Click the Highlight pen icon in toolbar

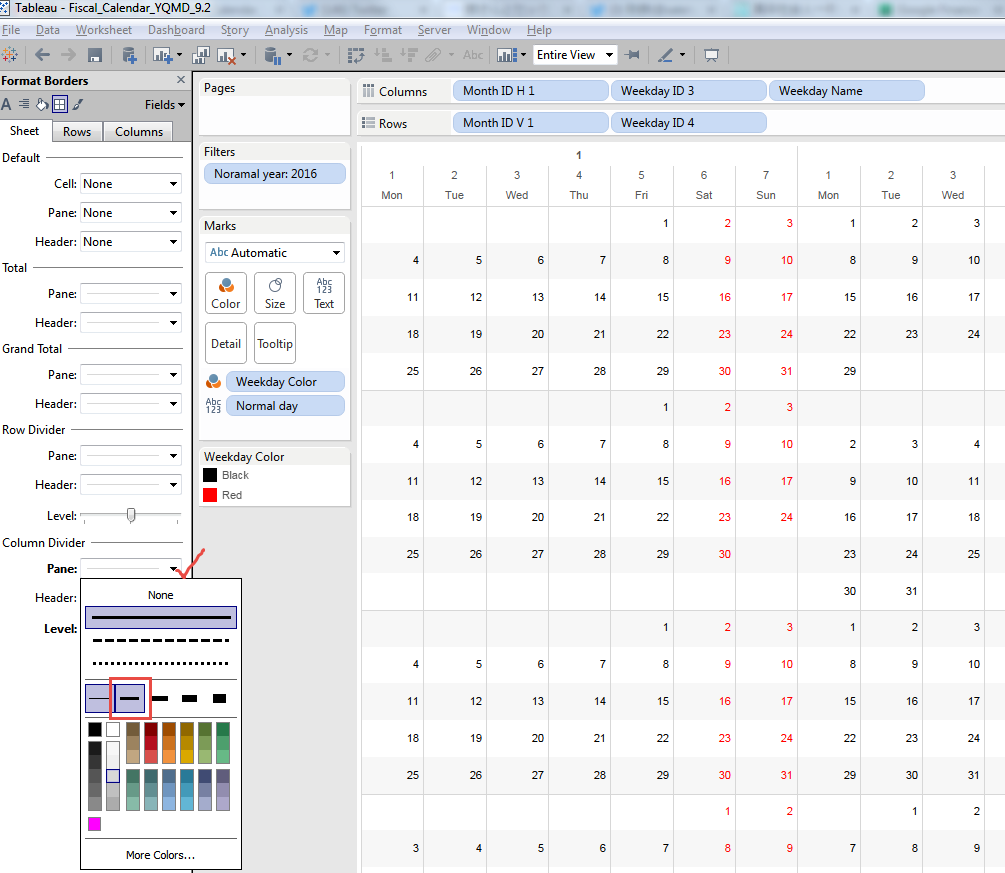point(666,55)
